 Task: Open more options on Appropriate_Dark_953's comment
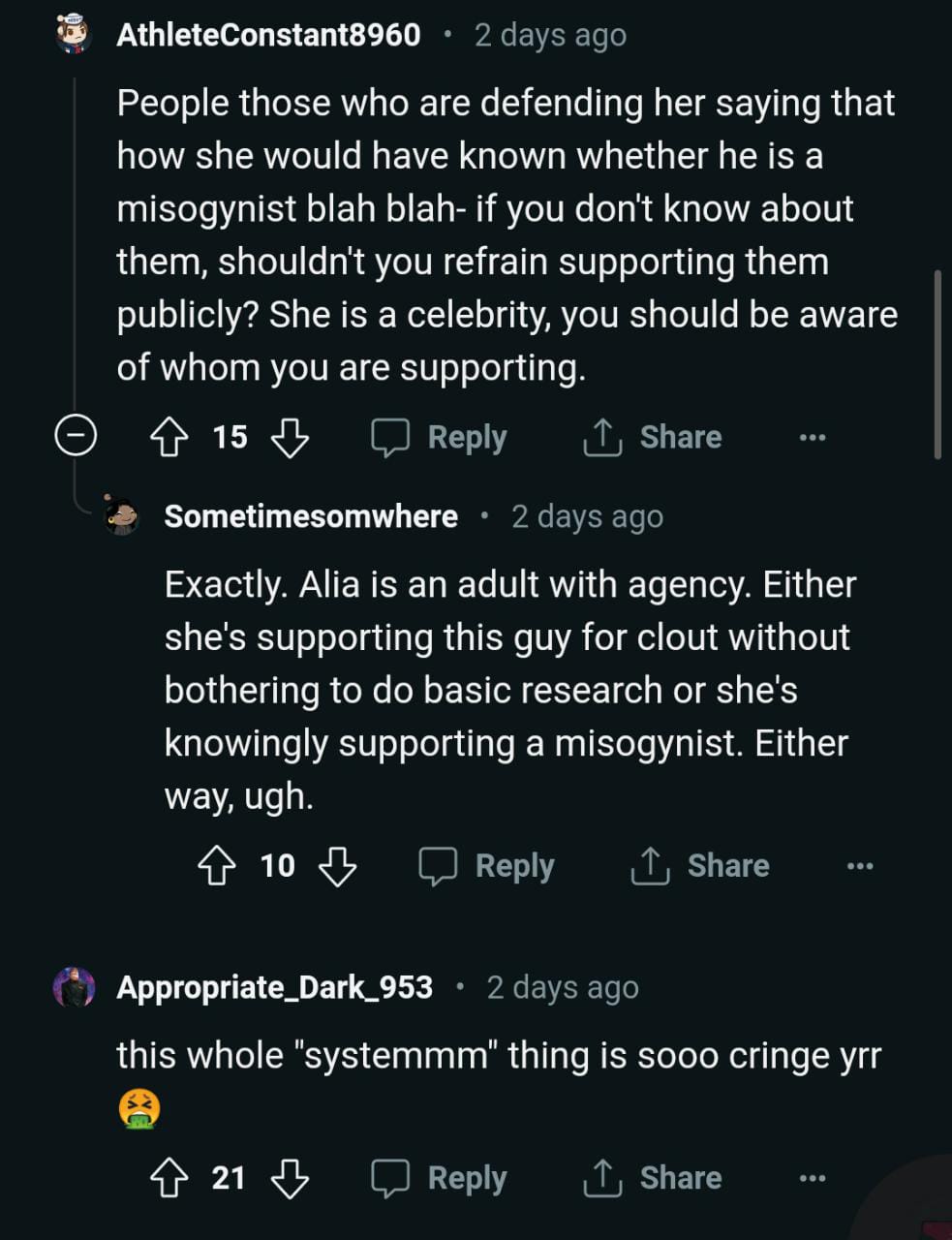[x=813, y=1178]
